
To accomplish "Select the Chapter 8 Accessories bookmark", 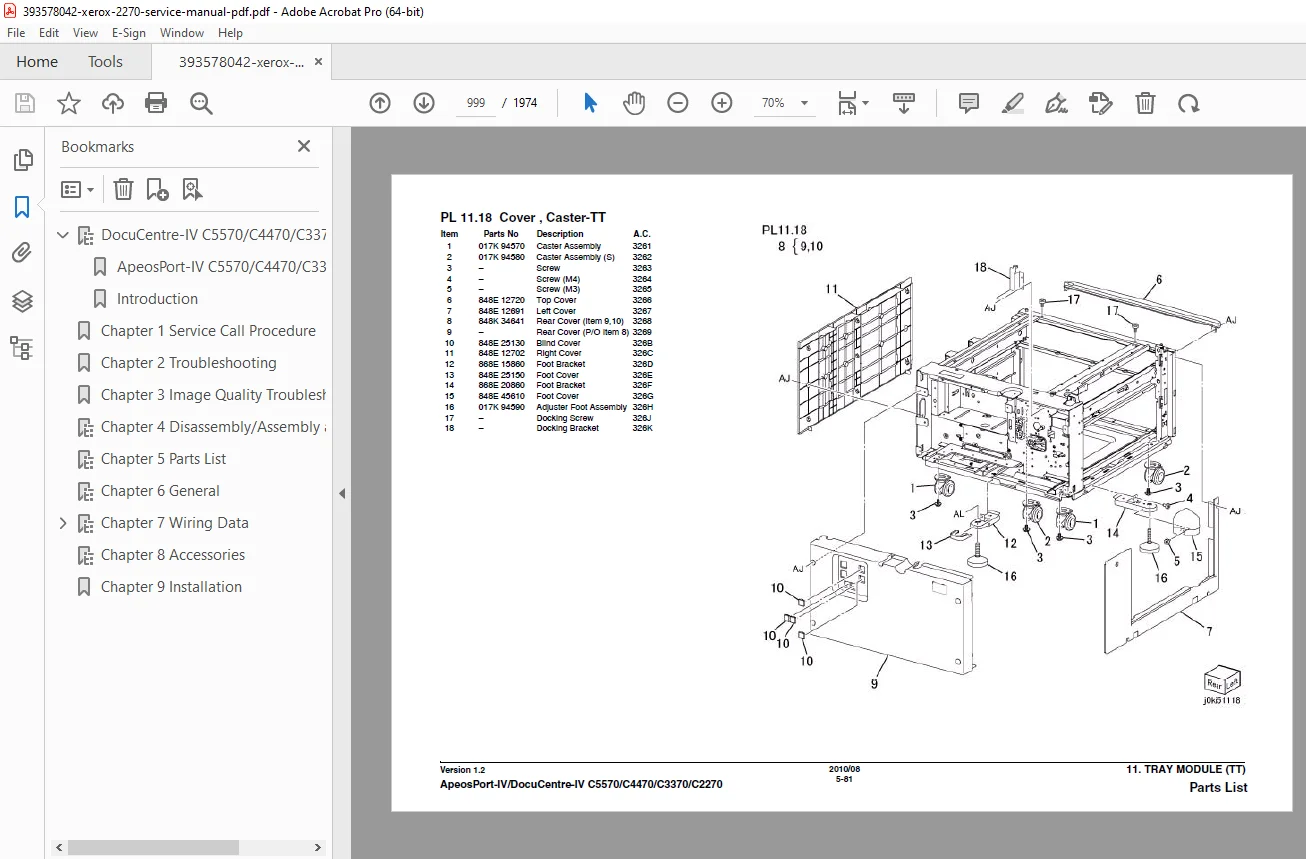I will [172, 555].
